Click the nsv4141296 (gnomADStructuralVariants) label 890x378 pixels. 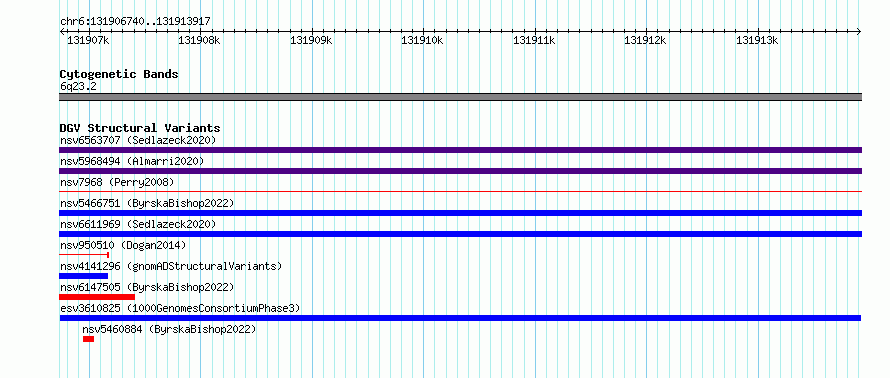pos(171,266)
